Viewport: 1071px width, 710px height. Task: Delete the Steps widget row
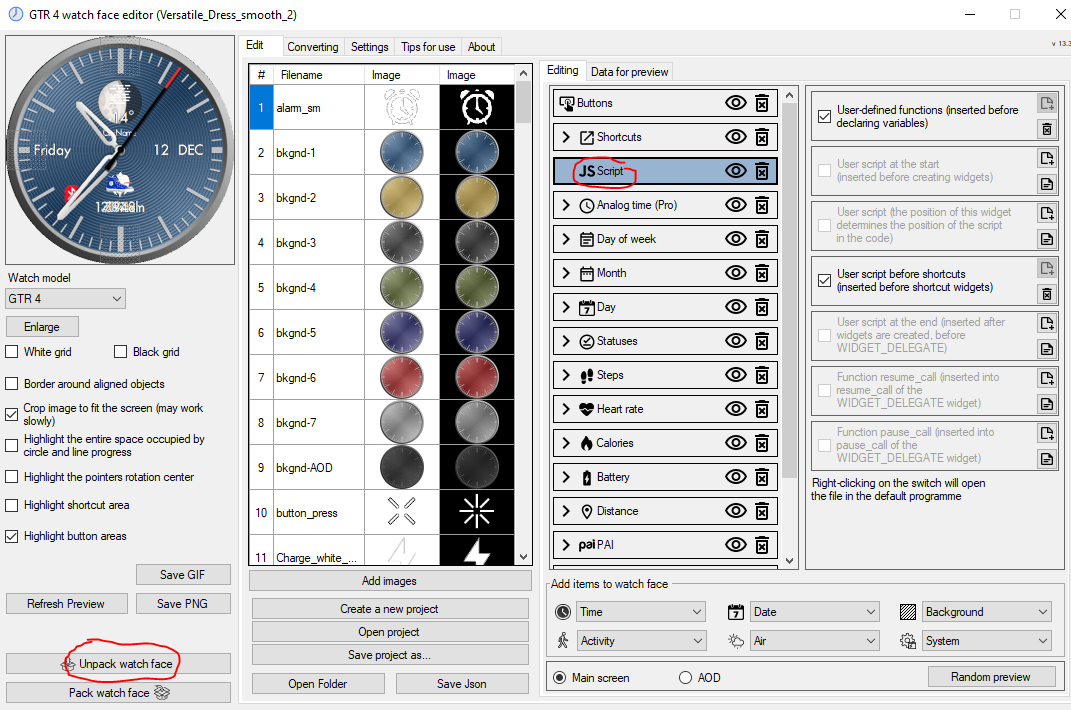[x=762, y=375]
